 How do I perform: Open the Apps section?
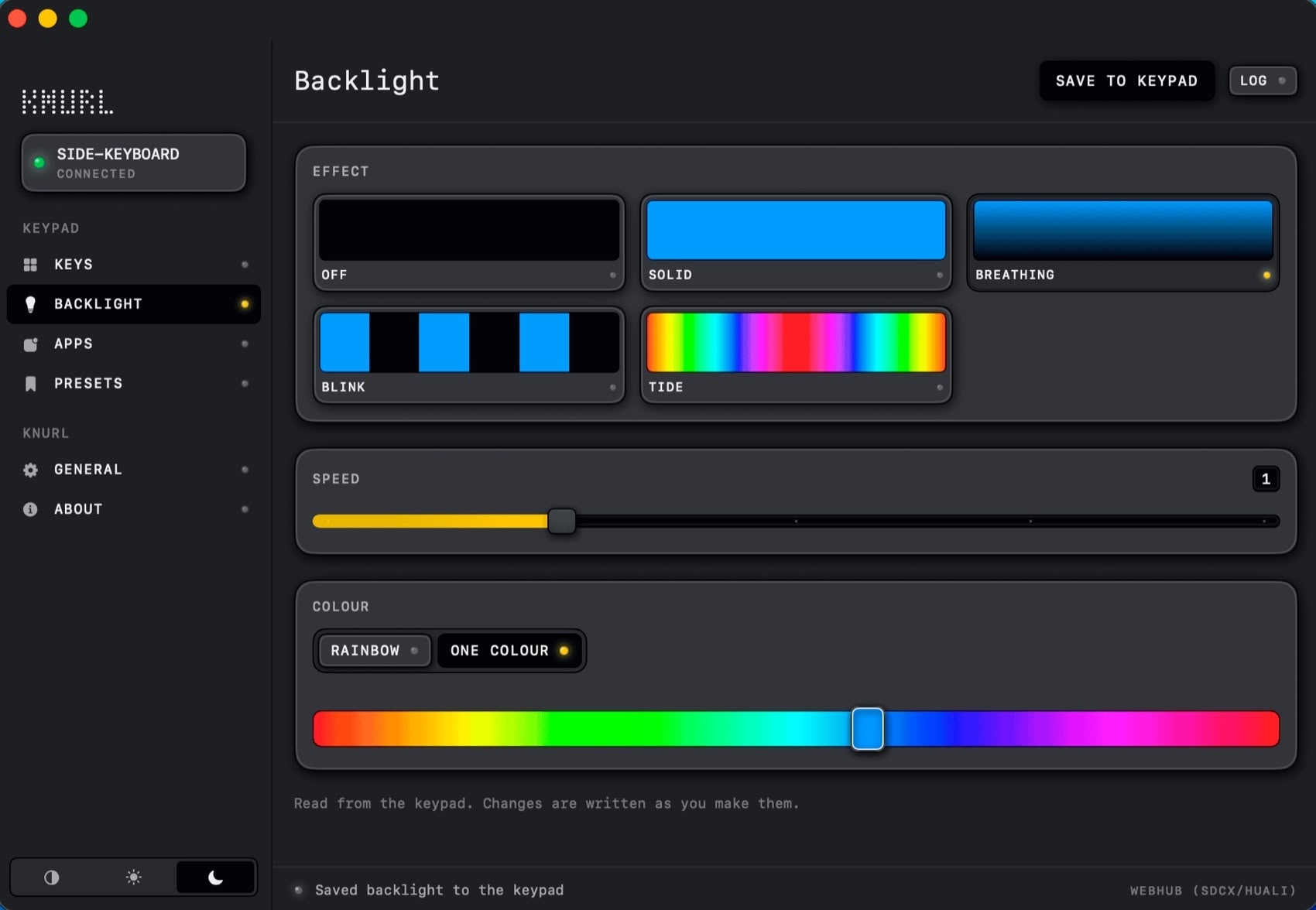(133, 344)
